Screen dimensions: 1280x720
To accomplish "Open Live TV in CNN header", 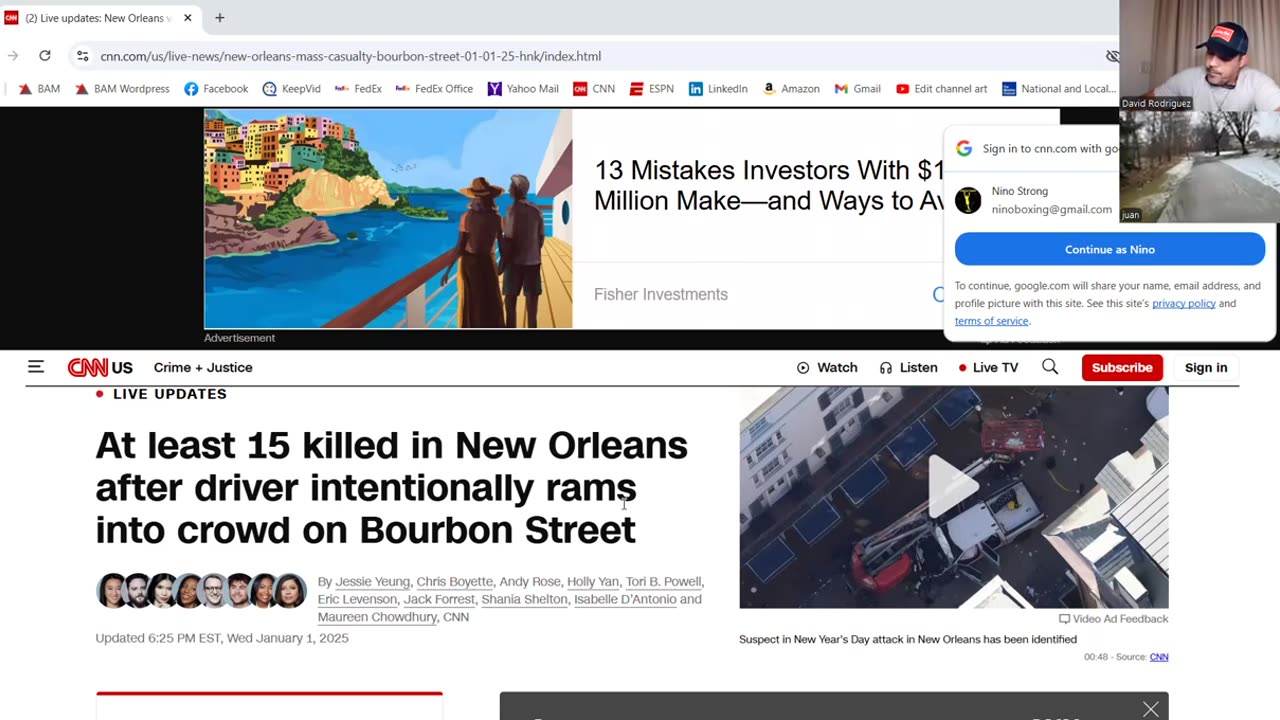I will (988, 368).
